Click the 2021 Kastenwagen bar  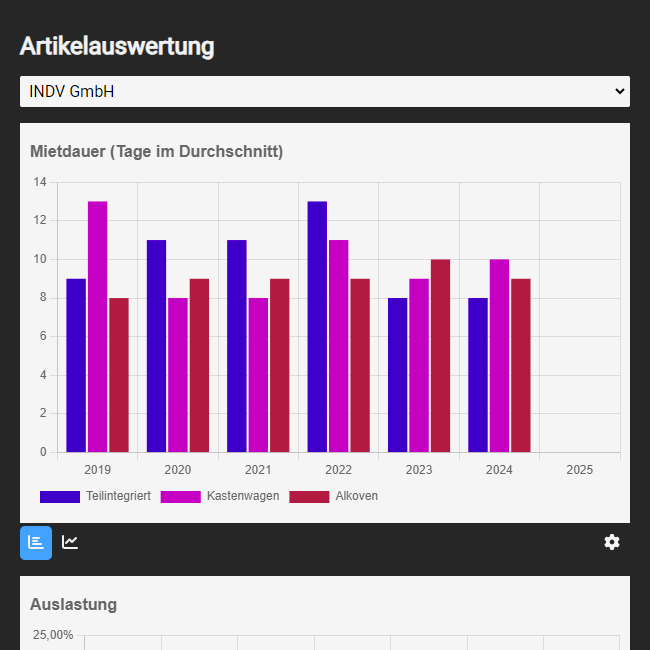coord(258,375)
